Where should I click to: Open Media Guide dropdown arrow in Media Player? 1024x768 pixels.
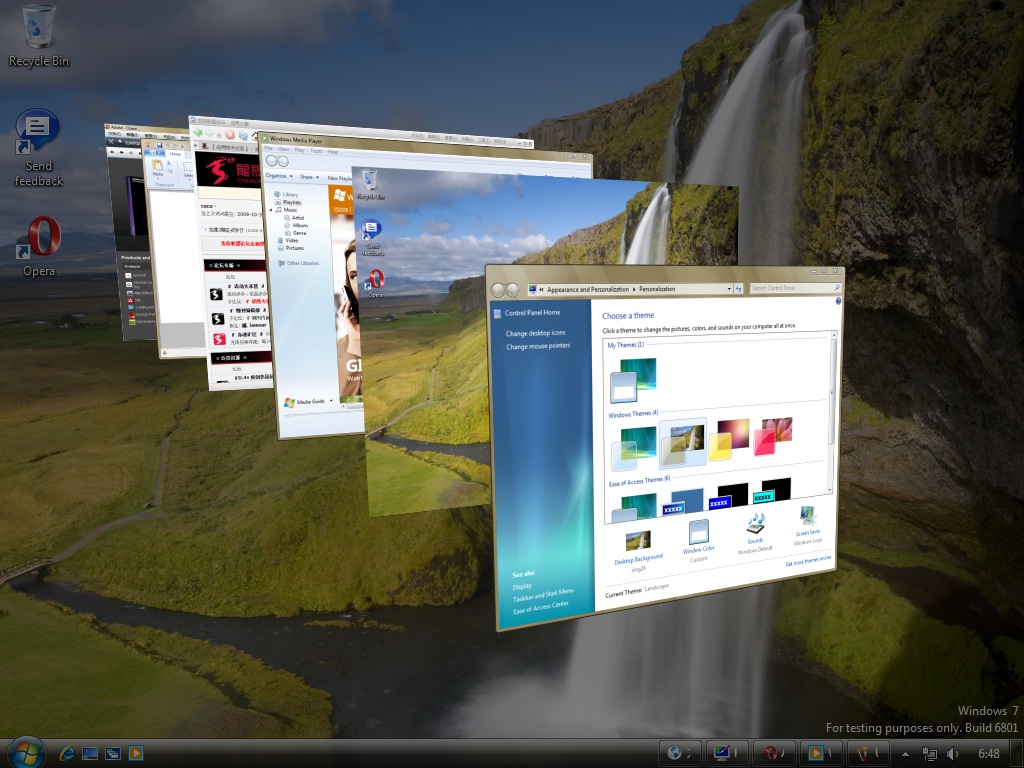pyautogui.click(x=331, y=400)
